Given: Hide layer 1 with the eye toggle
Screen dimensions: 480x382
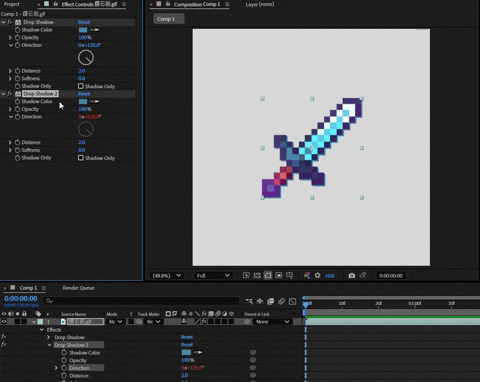Looking at the screenshot, I should coord(4,322).
